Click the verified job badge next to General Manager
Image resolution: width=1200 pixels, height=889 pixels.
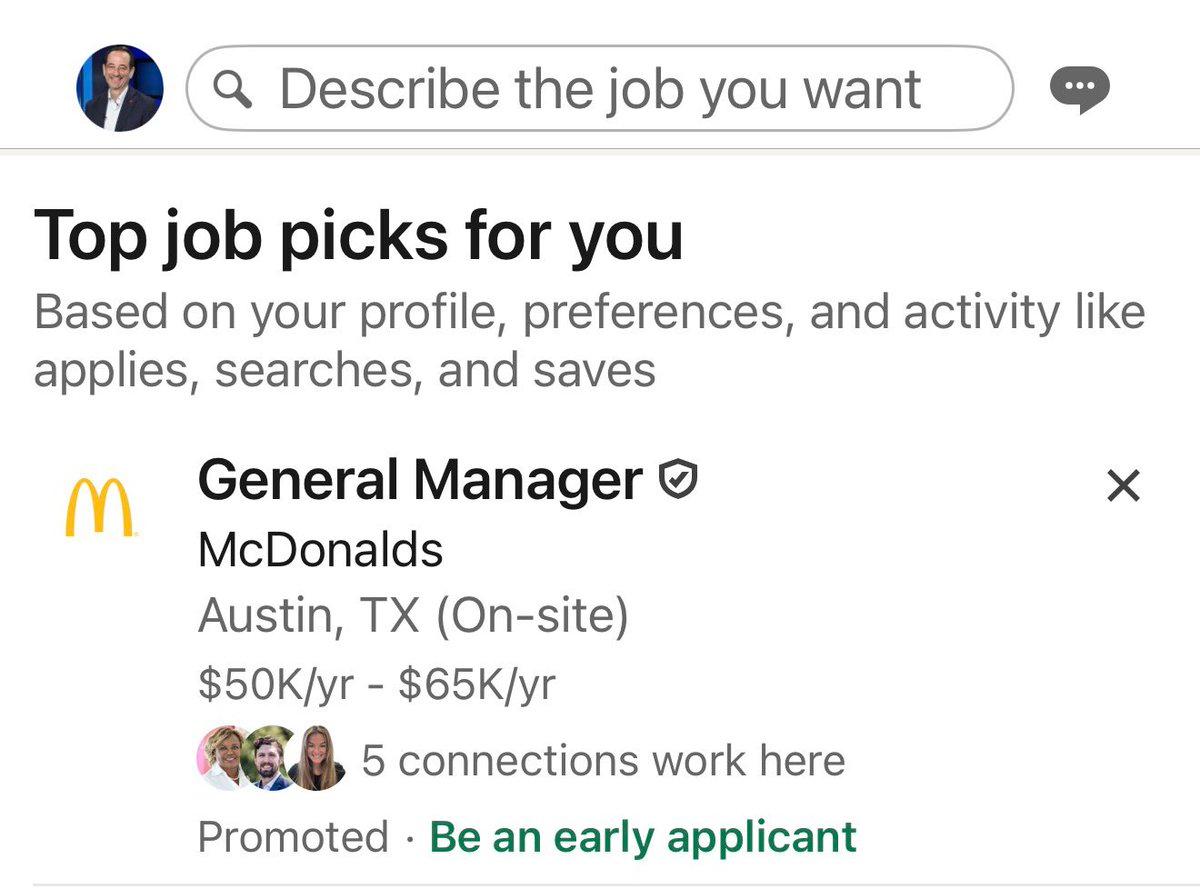675,479
